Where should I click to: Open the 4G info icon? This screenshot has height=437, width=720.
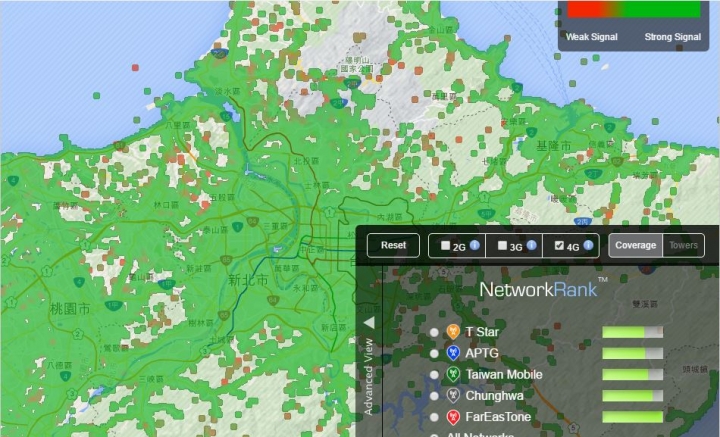click(588, 246)
